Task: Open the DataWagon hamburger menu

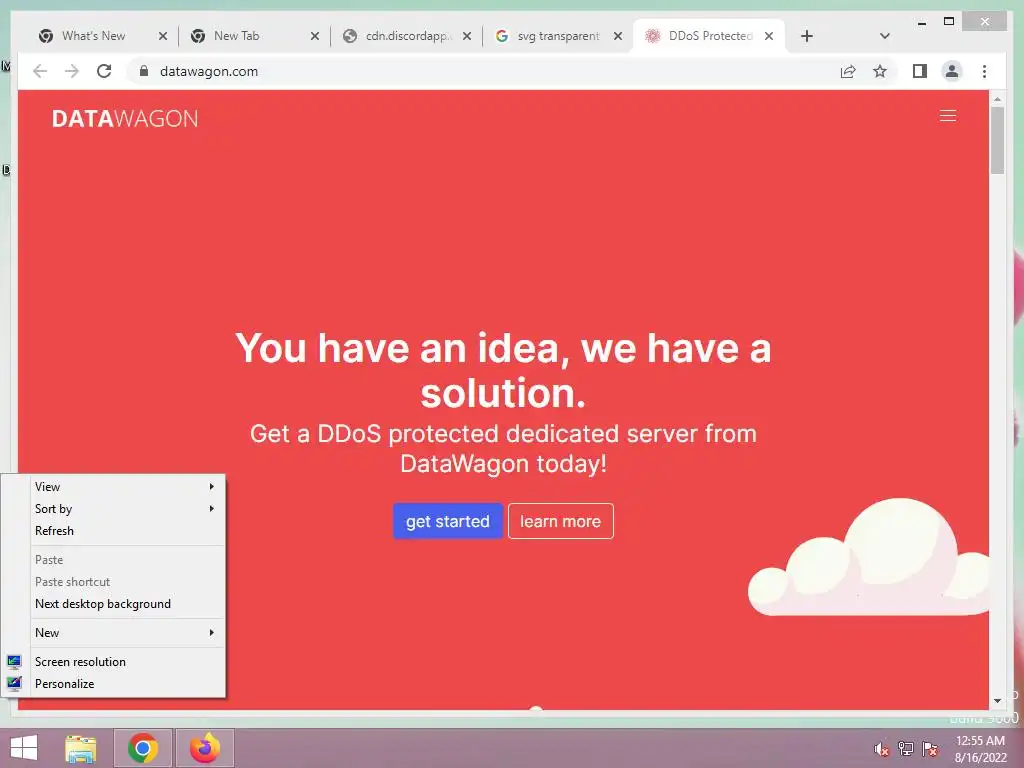Action: tap(948, 116)
